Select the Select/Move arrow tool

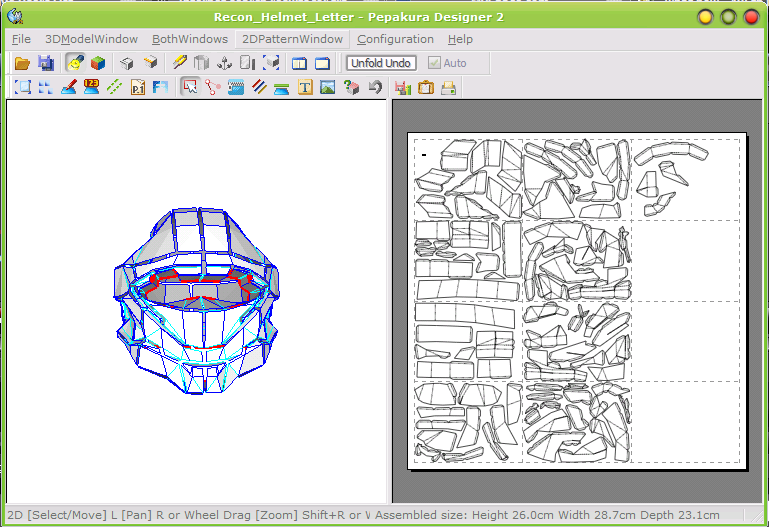tap(190, 87)
